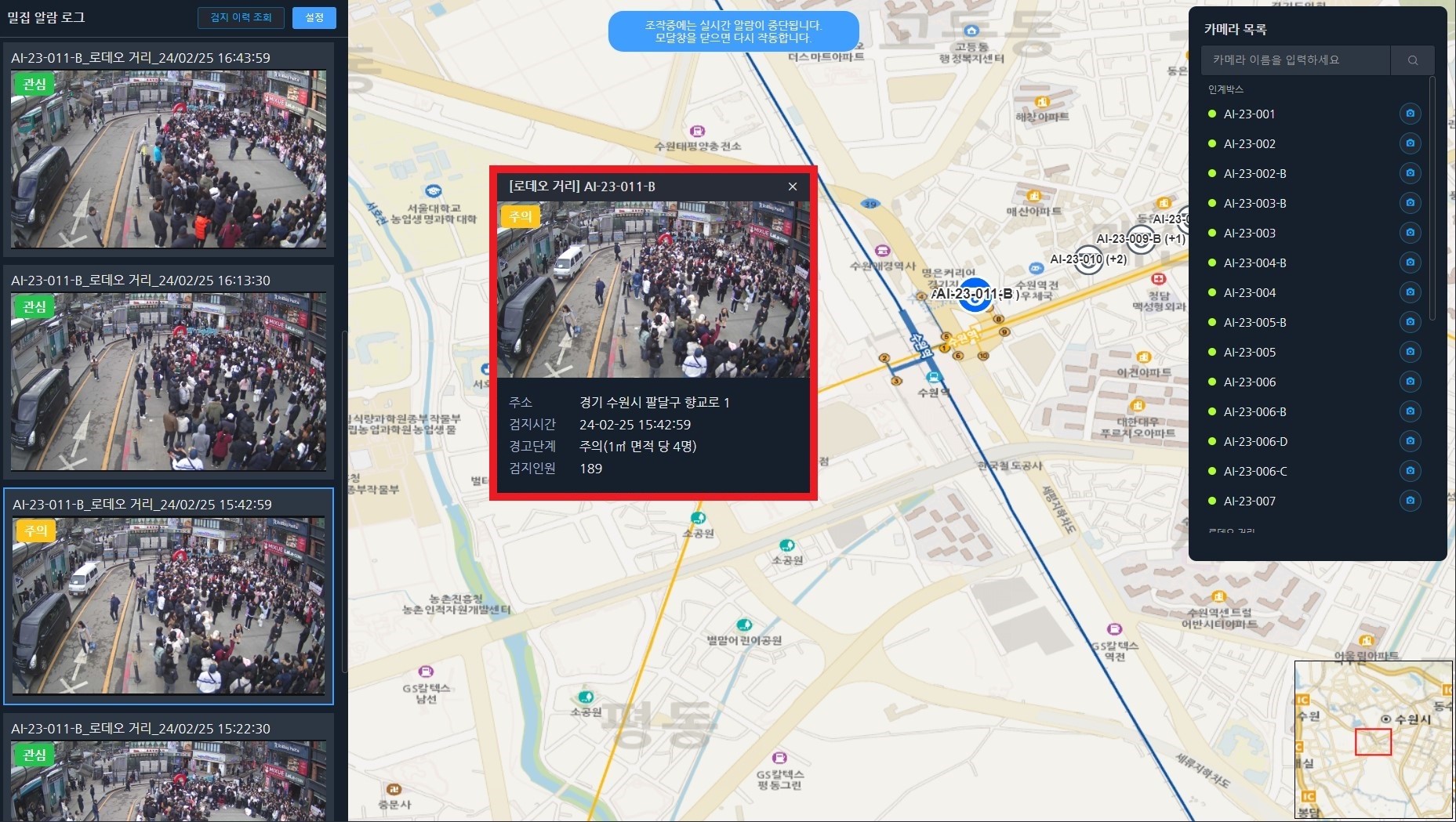Viewport: 1456px width, 822px height.
Task: Open the 16:13:30 alarm log entry image
Action: click(x=169, y=382)
